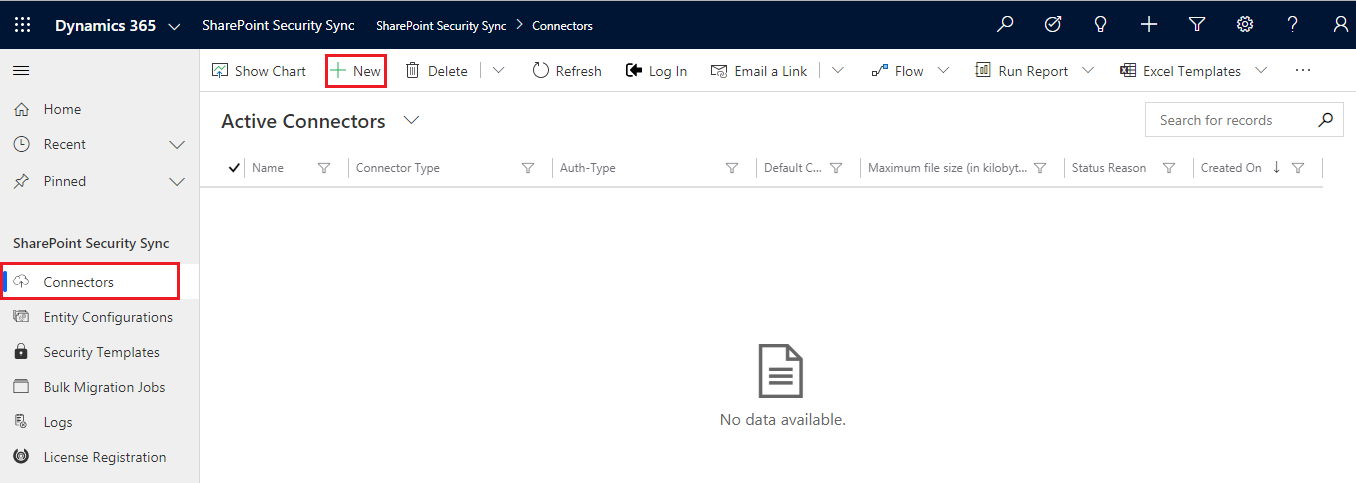The width and height of the screenshot is (1356, 483).
Task: Click the Entity Configurations icon
Action: point(21,317)
